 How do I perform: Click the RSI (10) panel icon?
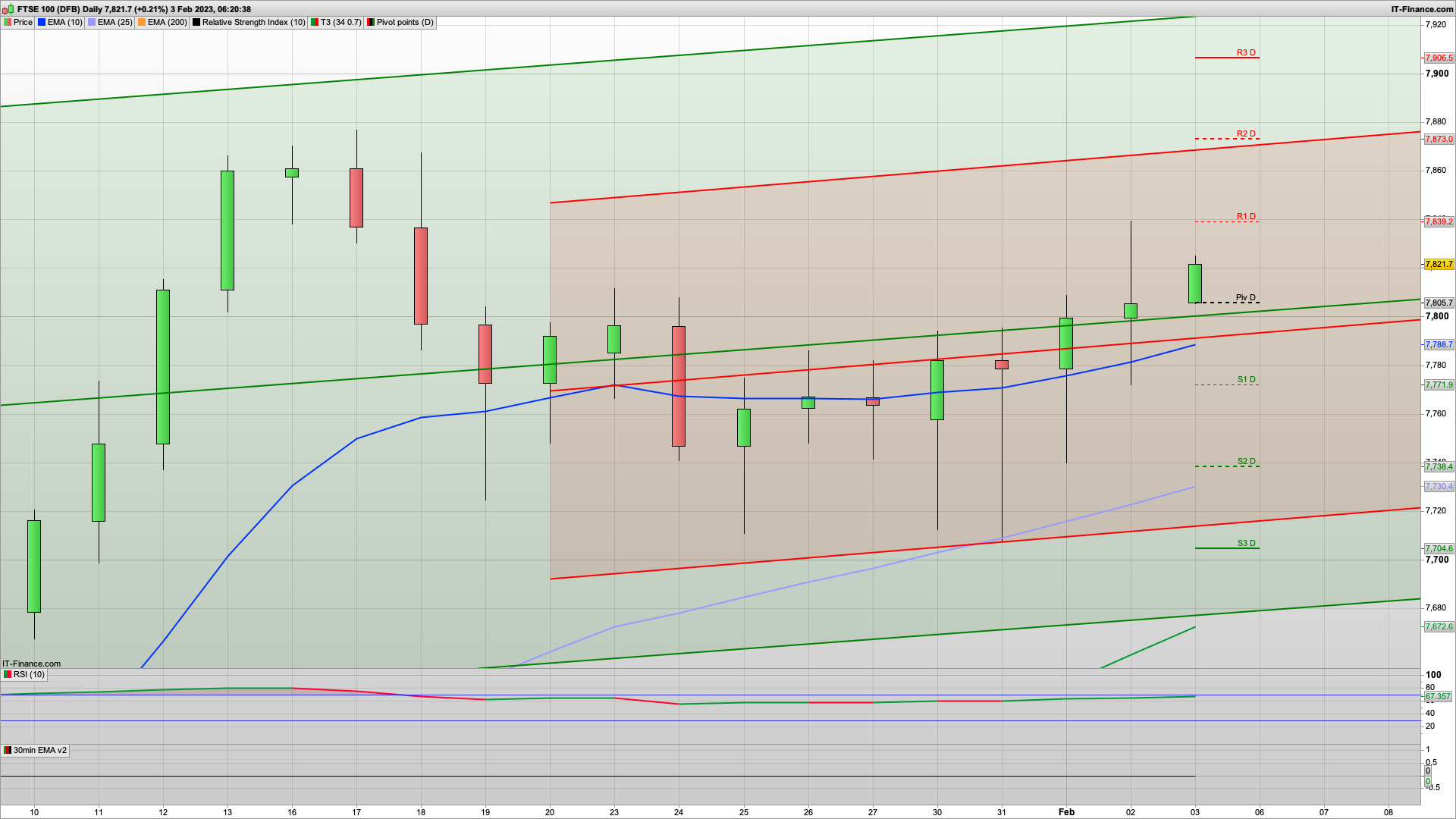[8, 674]
